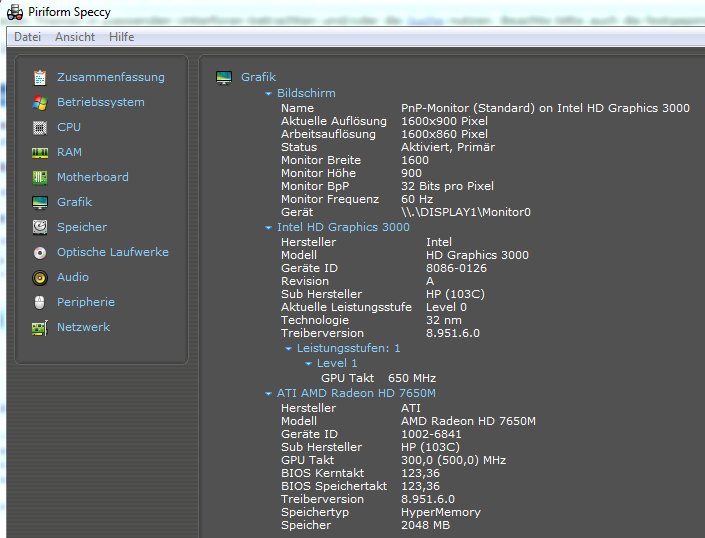Show the CPU section

coord(69,127)
